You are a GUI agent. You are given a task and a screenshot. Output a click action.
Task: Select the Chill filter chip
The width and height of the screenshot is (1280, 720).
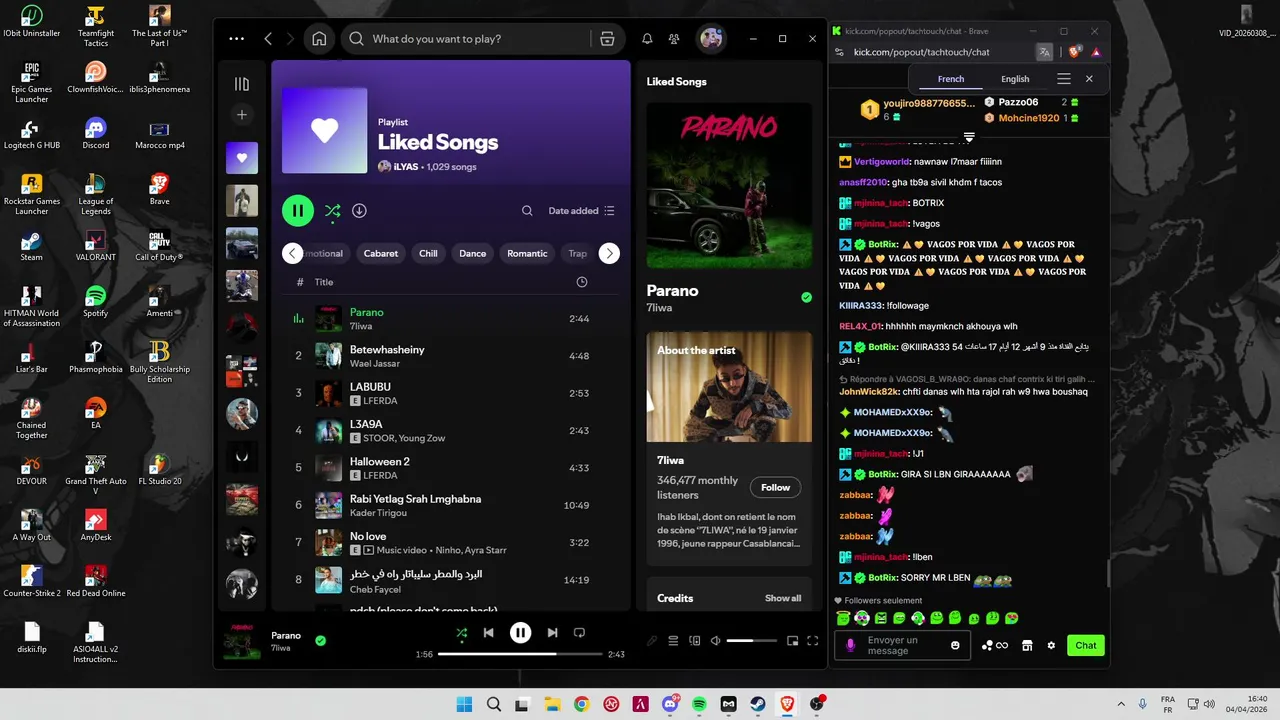pyautogui.click(x=428, y=254)
